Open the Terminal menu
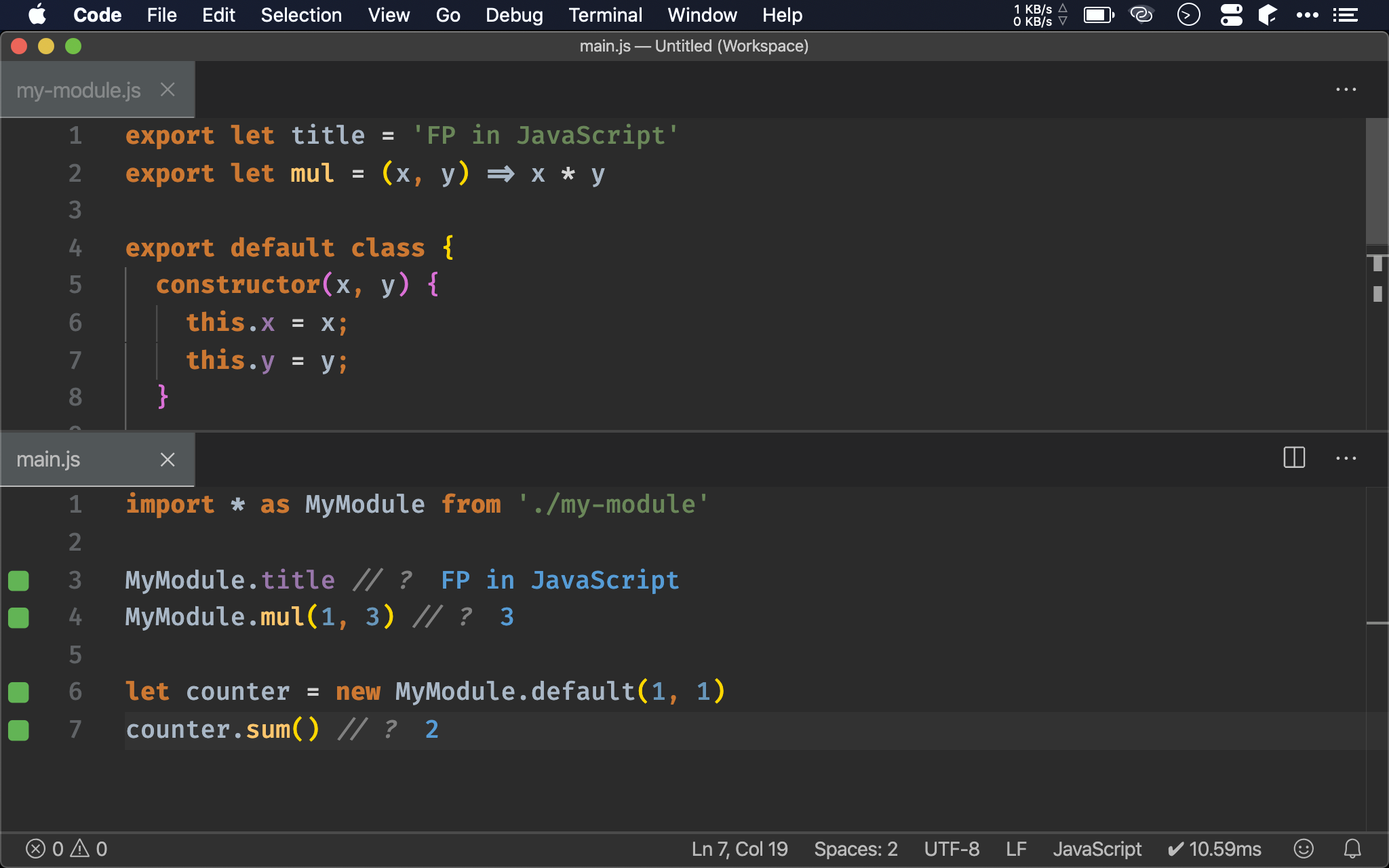The width and height of the screenshot is (1389, 868). click(x=605, y=15)
